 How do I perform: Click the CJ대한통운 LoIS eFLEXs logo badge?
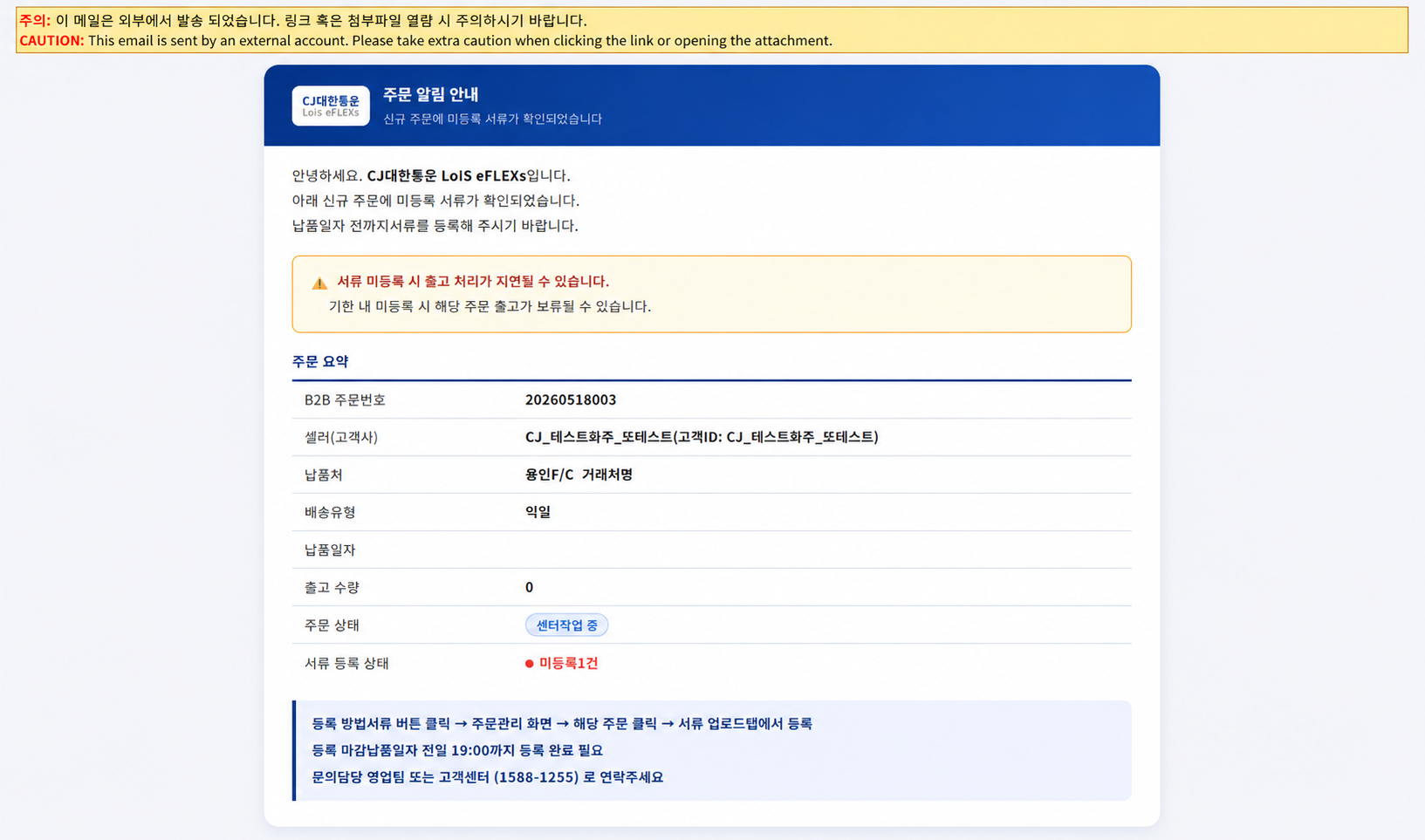[x=331, y=106]
